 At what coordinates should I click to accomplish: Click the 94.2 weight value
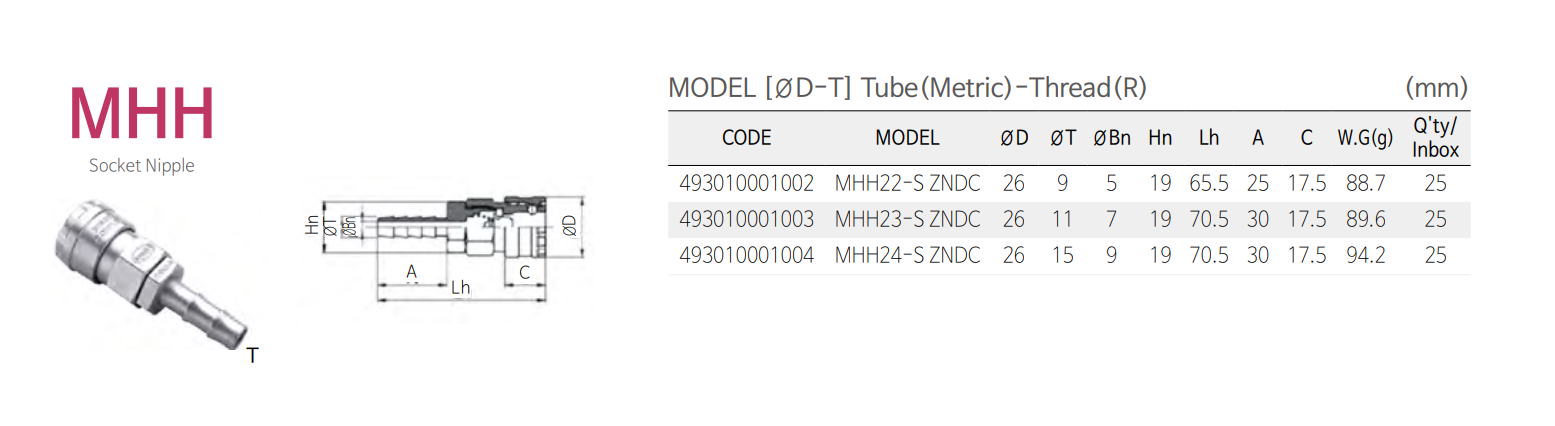click(1365, 255)
